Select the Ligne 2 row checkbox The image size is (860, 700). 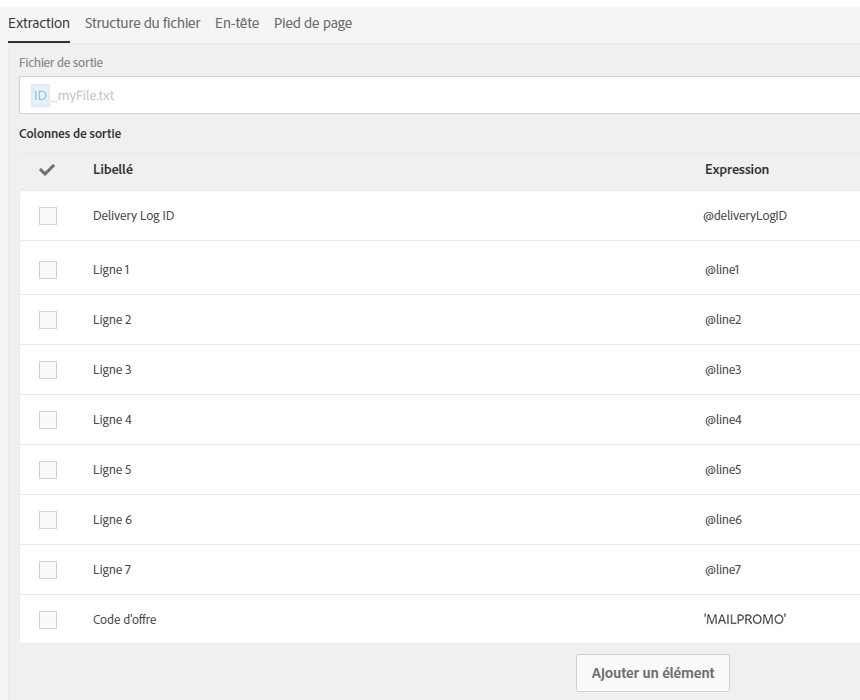48,320
